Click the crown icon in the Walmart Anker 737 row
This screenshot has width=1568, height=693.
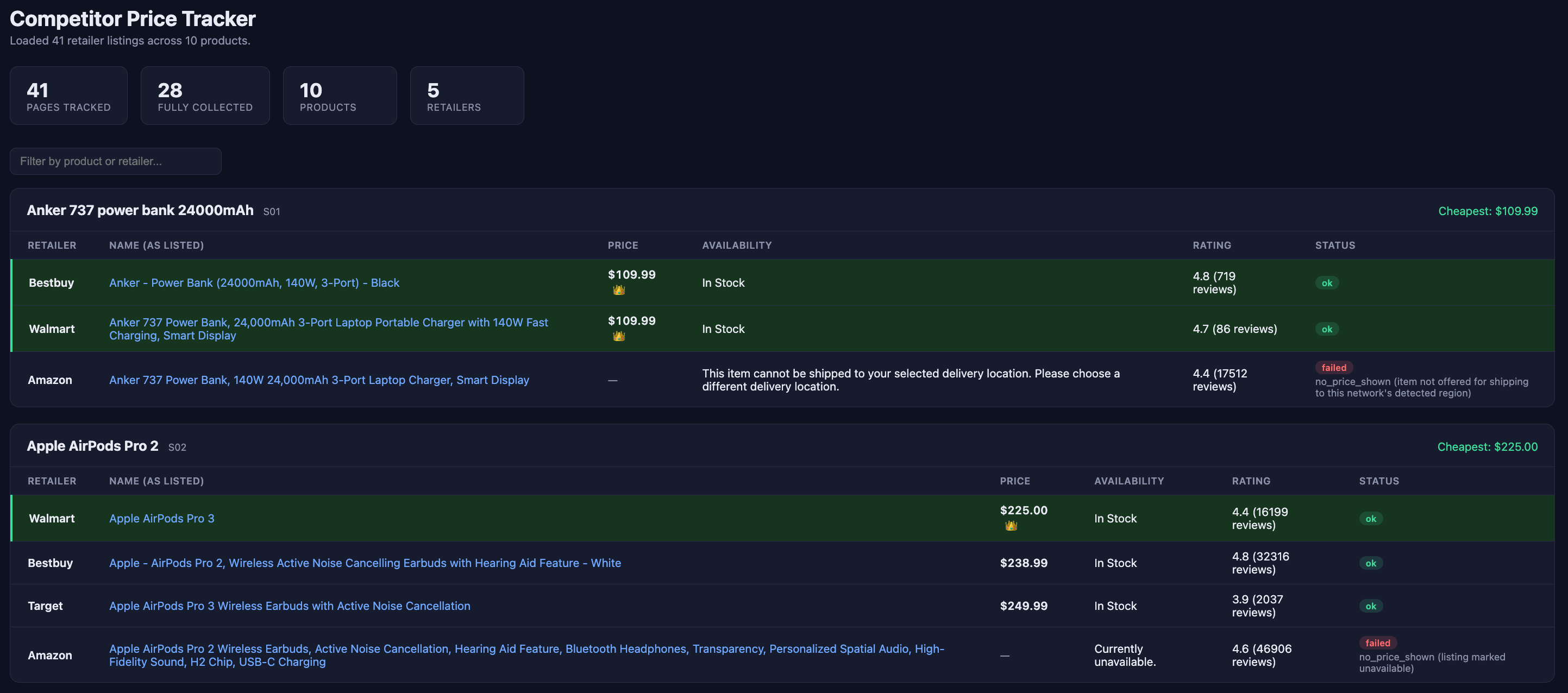(x=618, y=337)
